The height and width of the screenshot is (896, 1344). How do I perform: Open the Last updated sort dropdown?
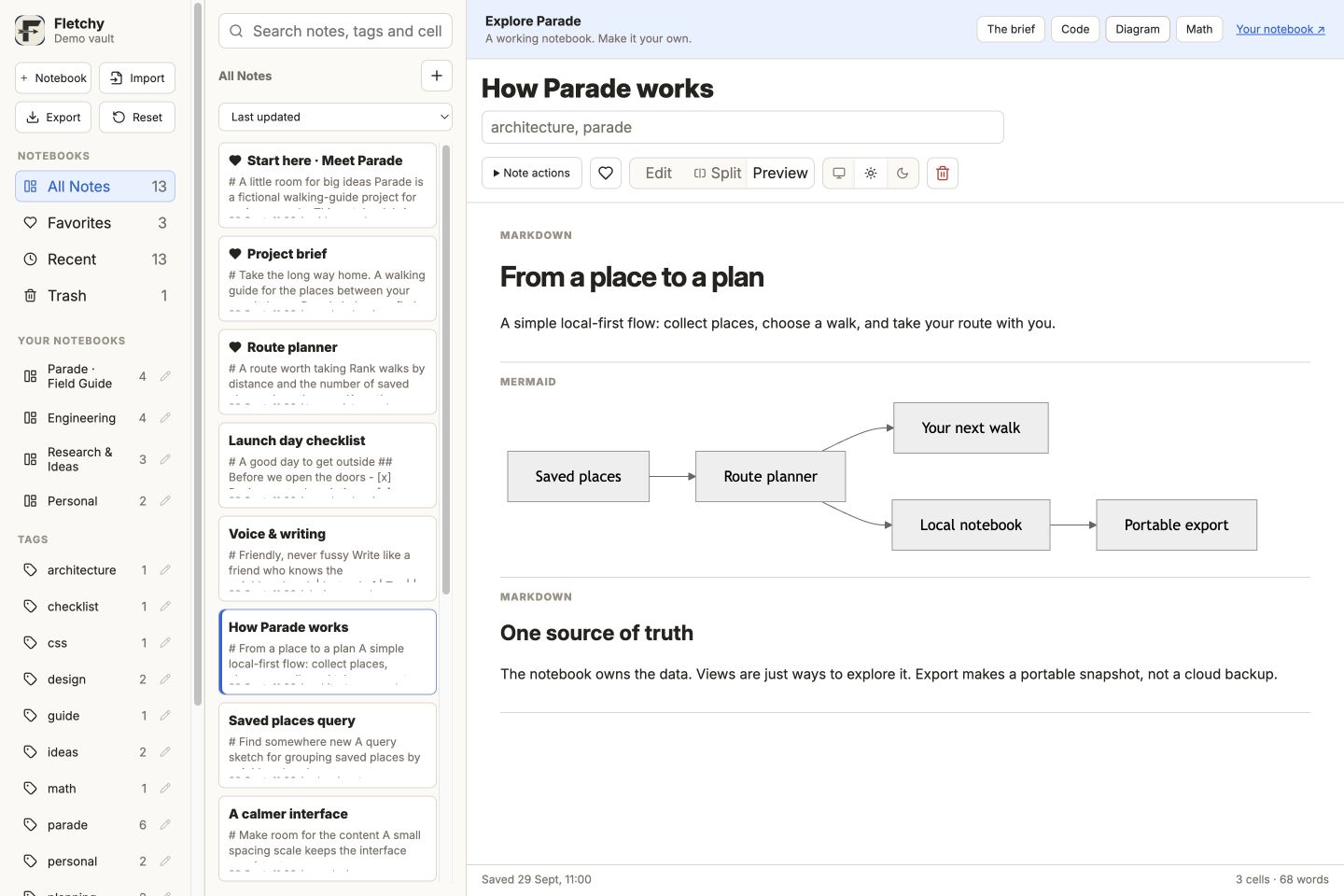pyautogui.click(x=335, y=117)
